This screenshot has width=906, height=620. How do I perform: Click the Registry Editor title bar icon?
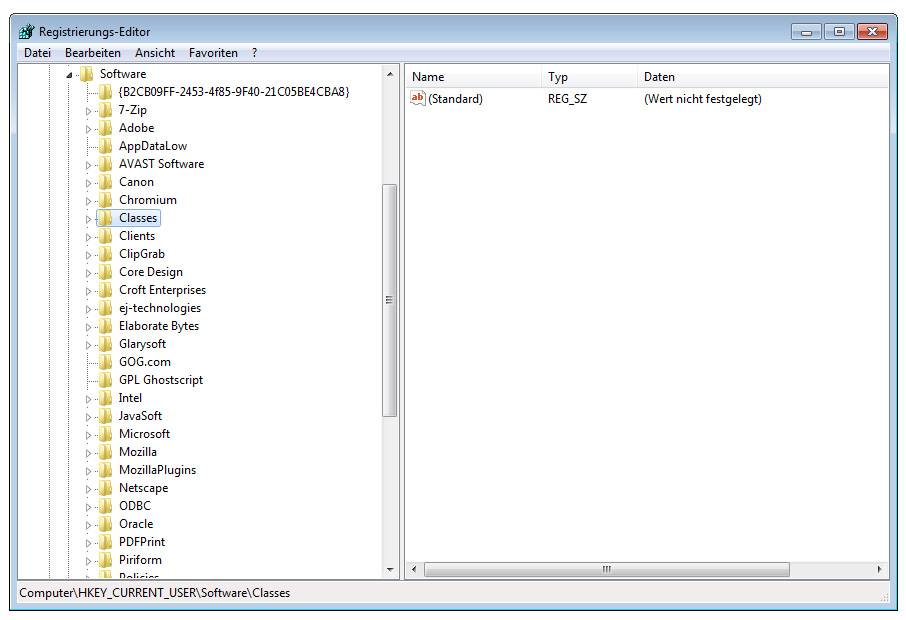click(26, 31)
